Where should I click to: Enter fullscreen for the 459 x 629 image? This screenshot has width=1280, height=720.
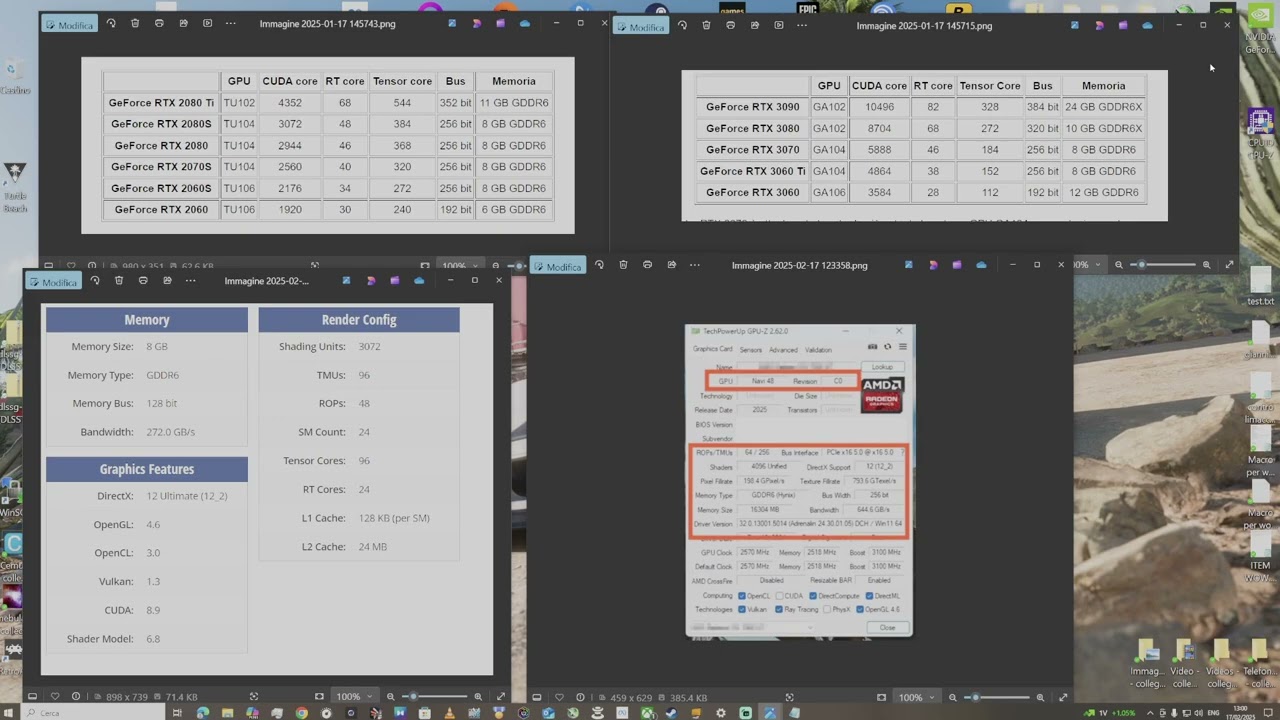pyautogui.click(x=1063, y=697)
